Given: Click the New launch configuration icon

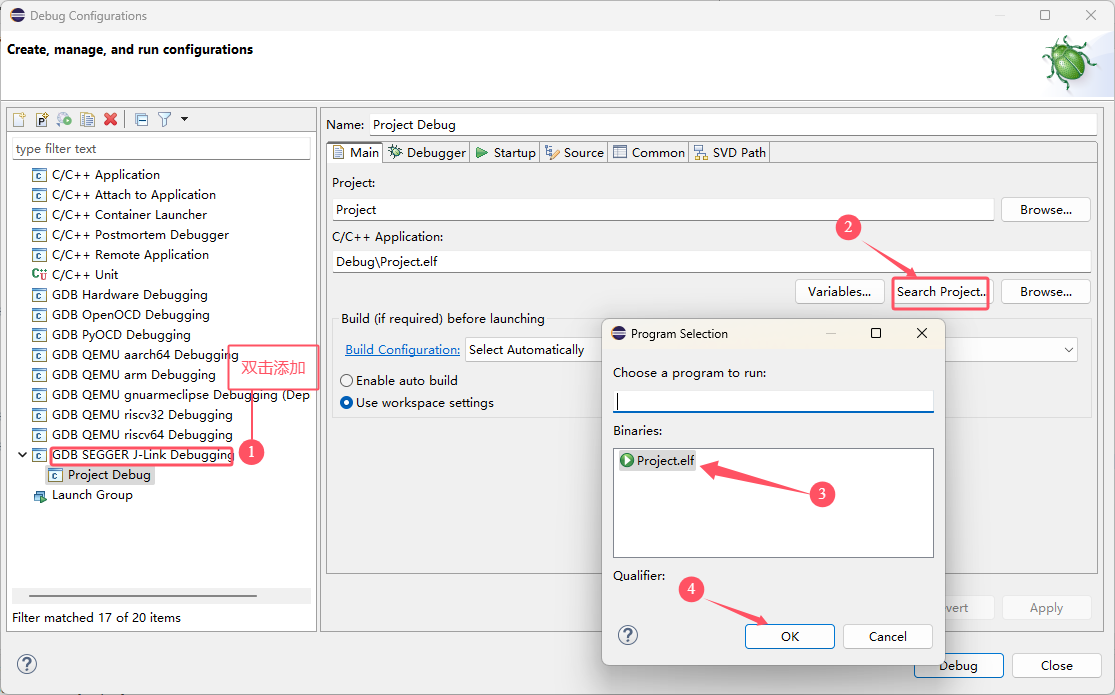Looking at the screenshot, I should coord(19,120).
